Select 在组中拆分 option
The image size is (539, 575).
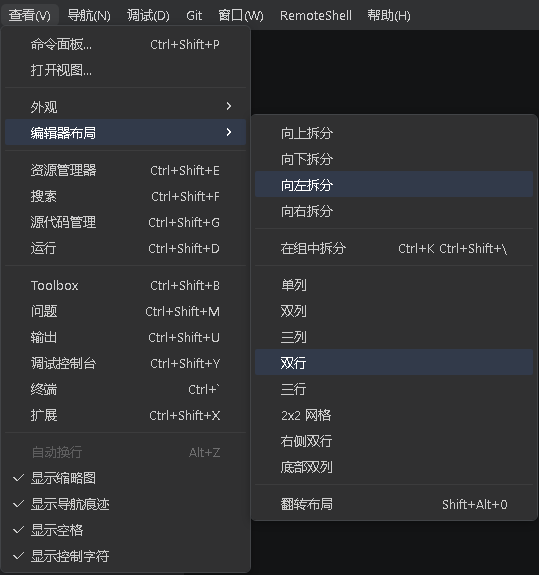tap(394, 248)
